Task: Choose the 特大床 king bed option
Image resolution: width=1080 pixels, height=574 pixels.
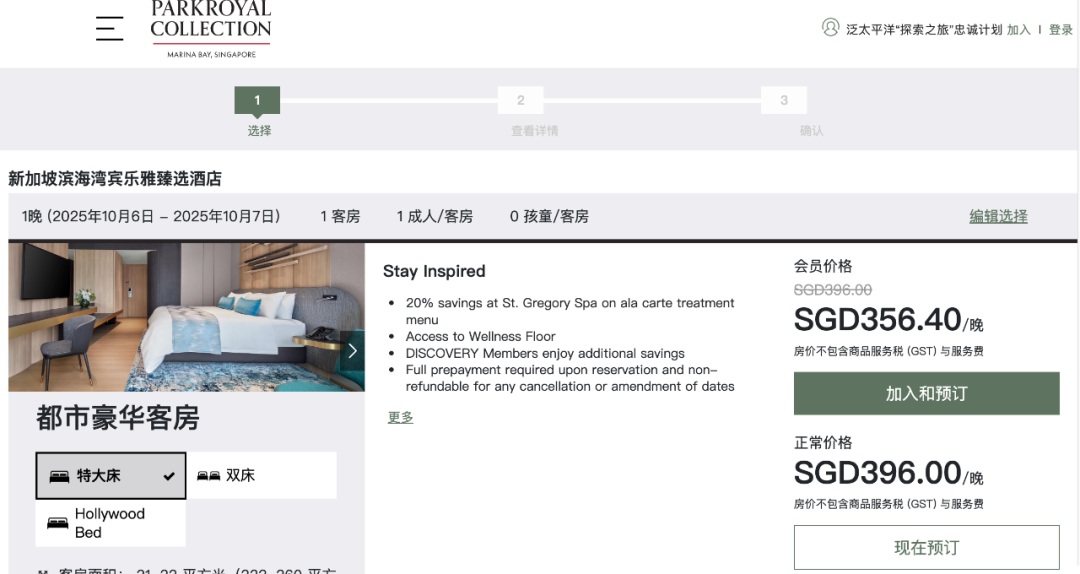Action: click(x=111, y=475)
